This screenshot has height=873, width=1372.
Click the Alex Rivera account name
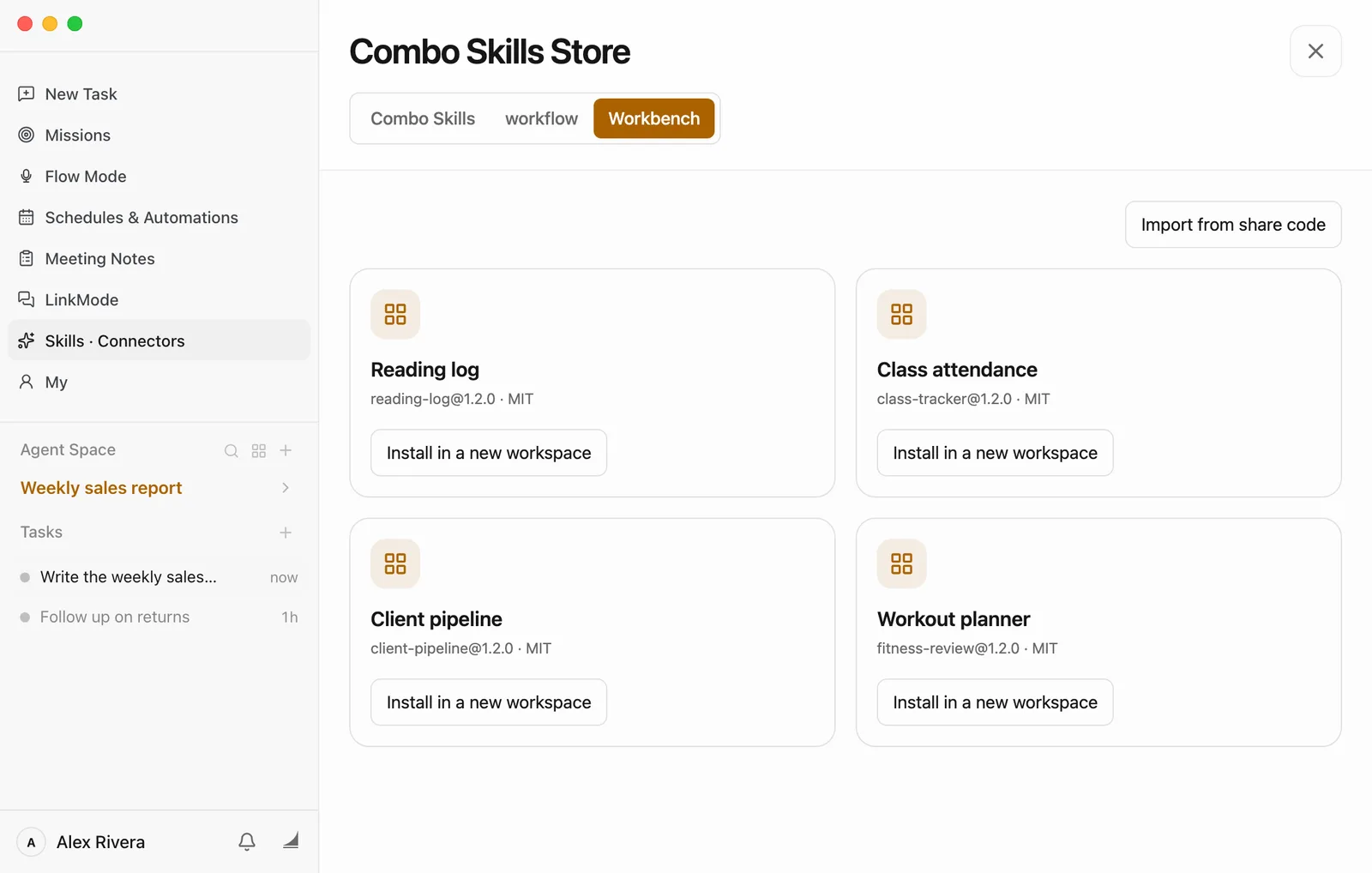click(x=100, y=842)
